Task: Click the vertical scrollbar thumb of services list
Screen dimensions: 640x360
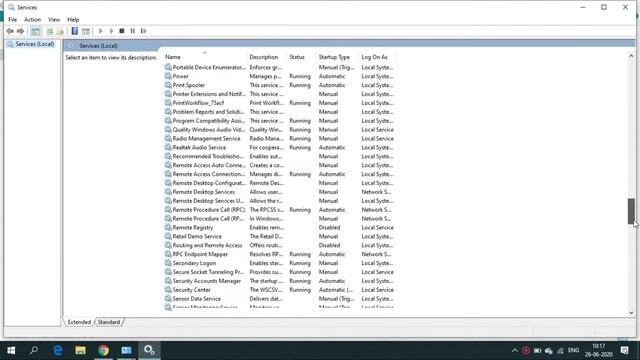Action: (x=631, y=211)
